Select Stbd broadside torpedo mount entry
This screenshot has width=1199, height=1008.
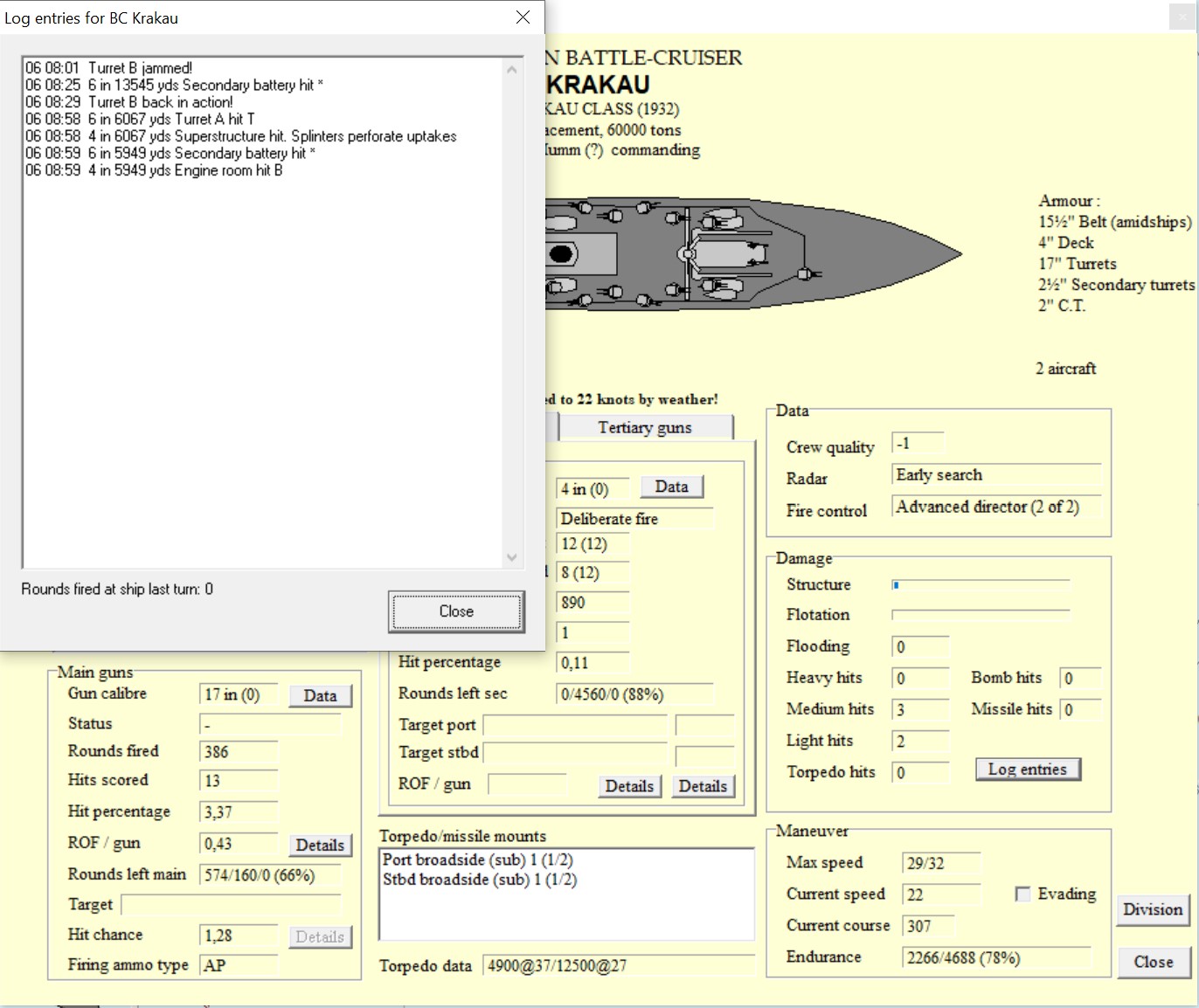(480, 880)
